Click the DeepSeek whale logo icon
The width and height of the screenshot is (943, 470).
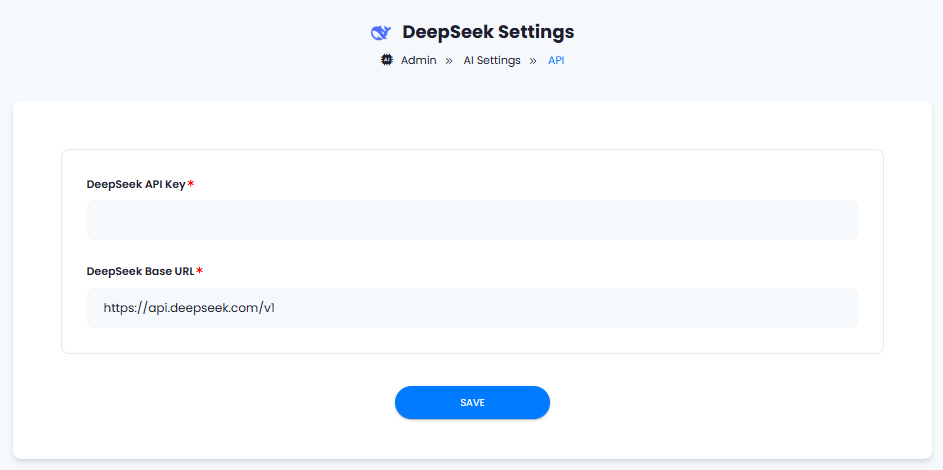(x=381, y=32)
